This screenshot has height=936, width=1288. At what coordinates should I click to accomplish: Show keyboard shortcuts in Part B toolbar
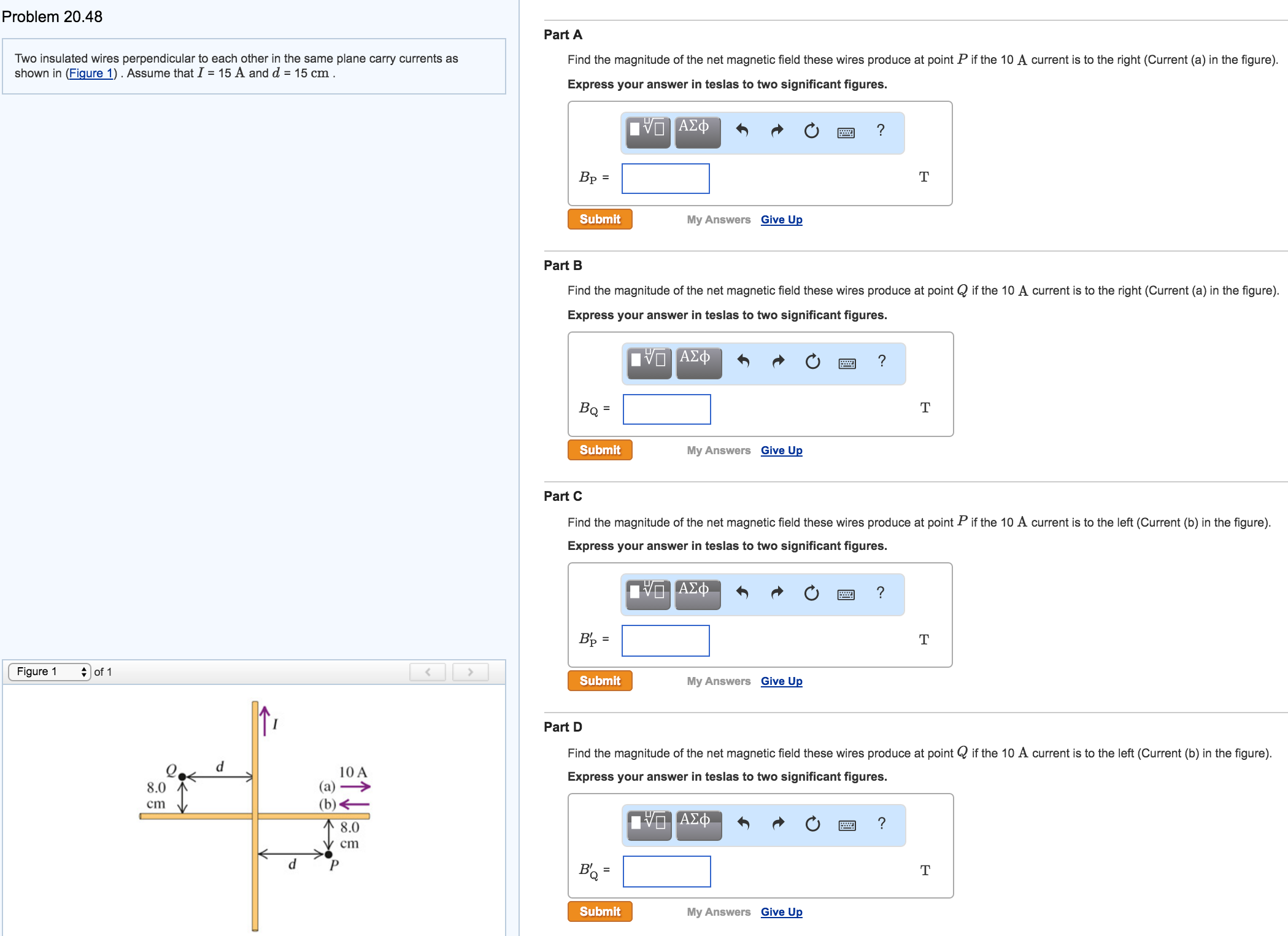point(847,363)
